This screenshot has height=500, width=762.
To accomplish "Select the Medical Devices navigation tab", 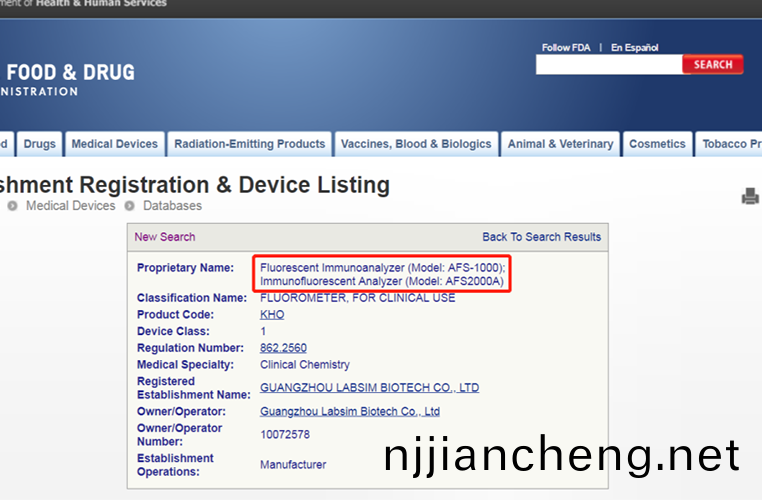I will pos(115,144).
